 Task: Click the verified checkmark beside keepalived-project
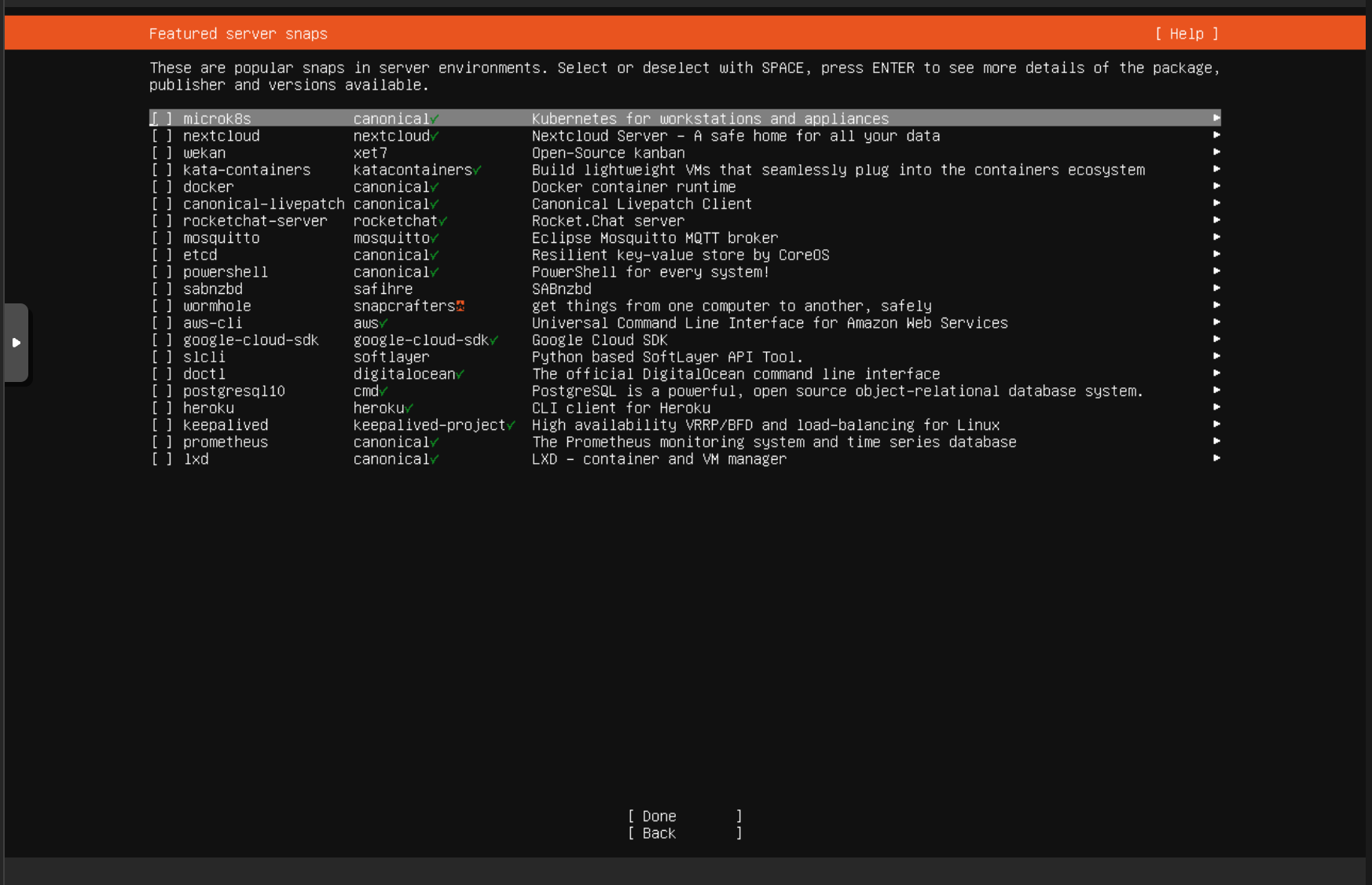pos(511,425)
